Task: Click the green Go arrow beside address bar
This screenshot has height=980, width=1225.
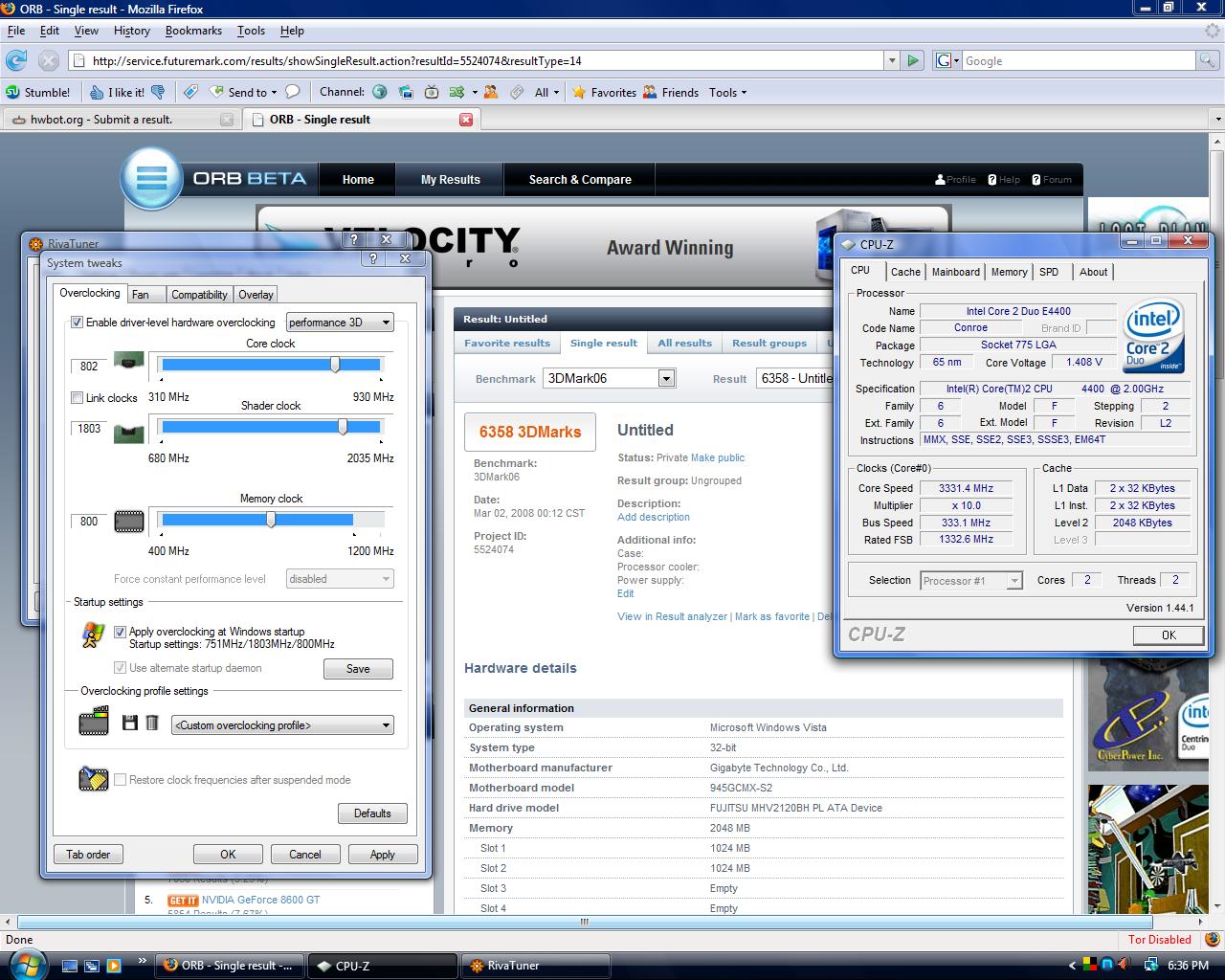Action: point(913,60)
